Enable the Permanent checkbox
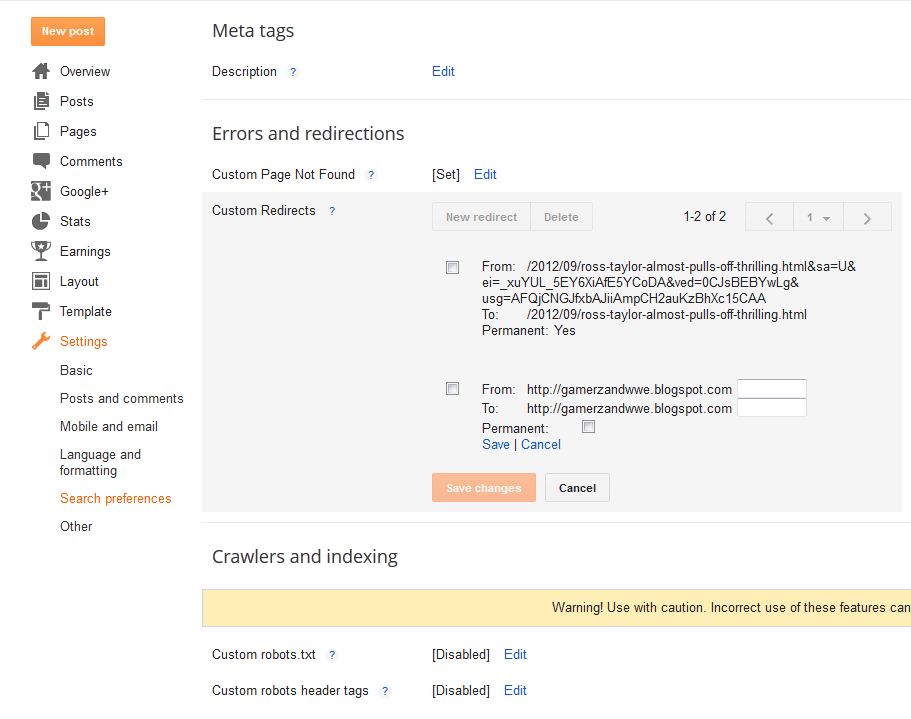Viewport: 911px width, 719px height. pyautogui.click(x=589, y=427)
